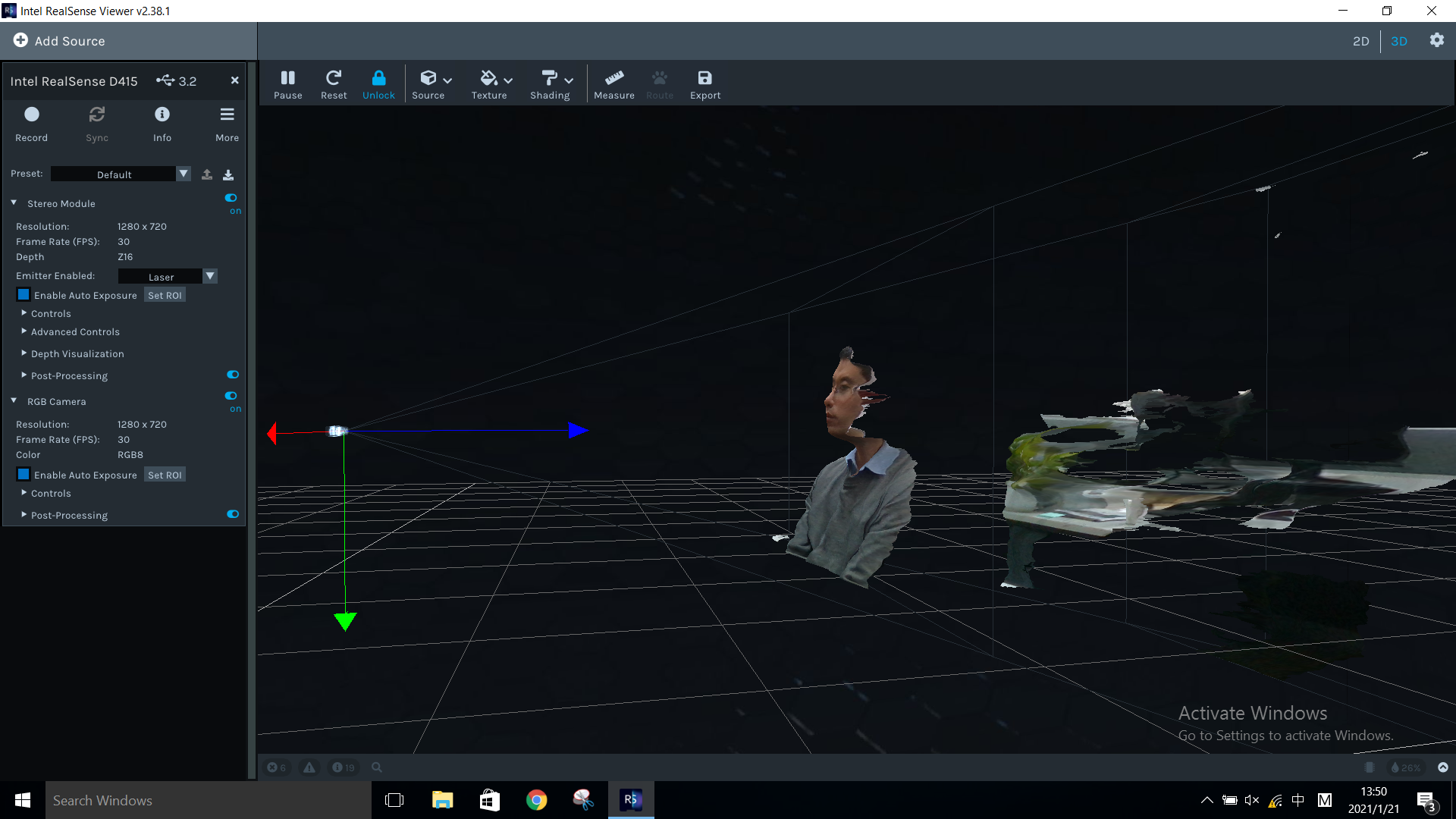The width and height of the screenshot is (1456, 819).
Task: Open Chrome from the taskbar
Action: pos(537,800)
